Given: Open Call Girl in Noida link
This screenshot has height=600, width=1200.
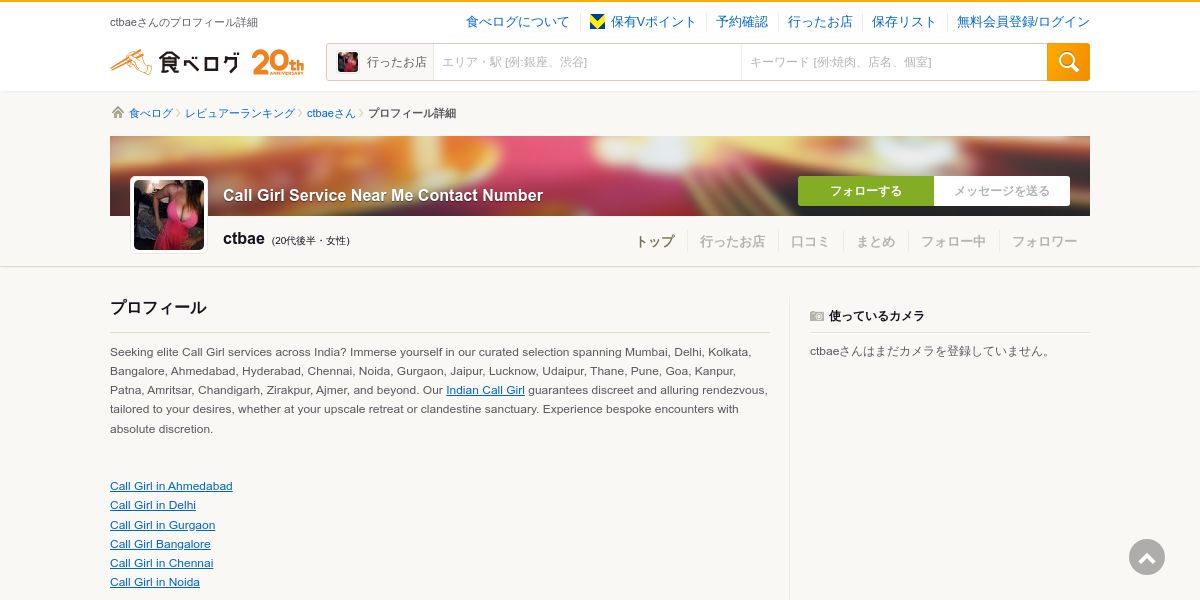Looking at the screenshot, I should pyautogui.click(x=155, y=582).
